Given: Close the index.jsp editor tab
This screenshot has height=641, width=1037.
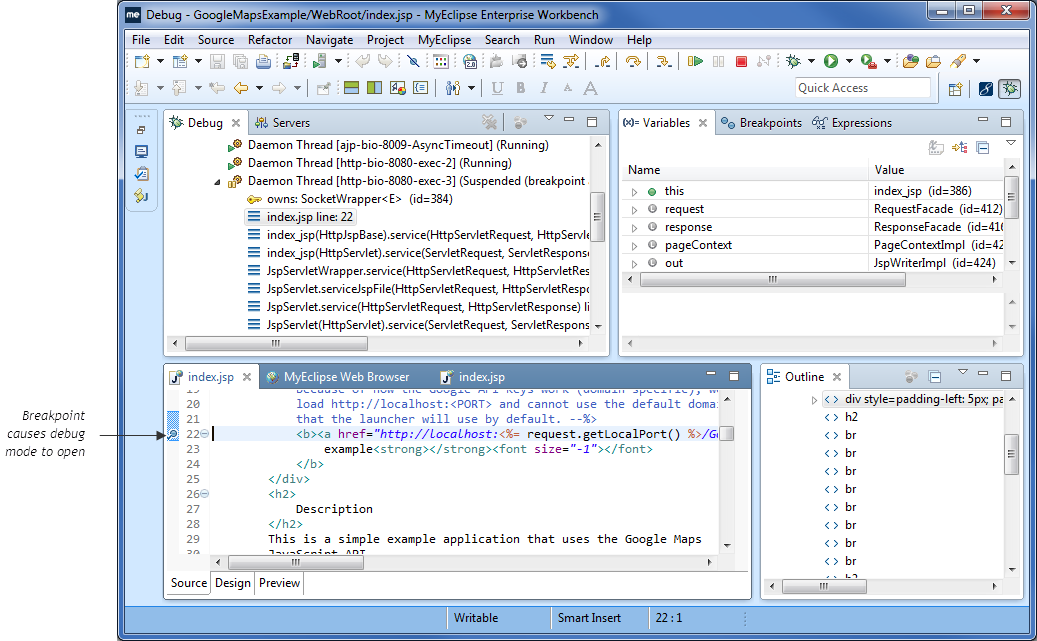Looking at the screenshot, I should pos(247,377).
